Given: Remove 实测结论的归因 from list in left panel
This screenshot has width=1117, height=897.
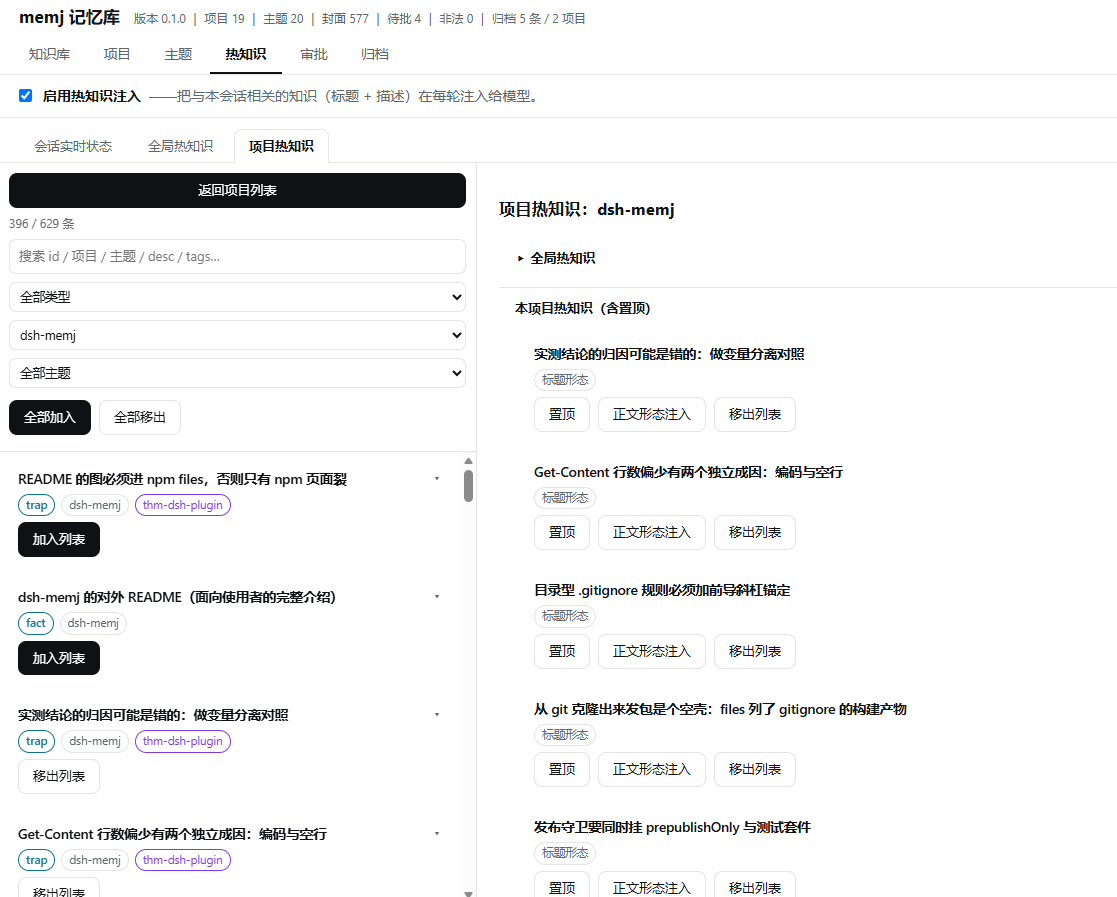Looking at the screenshot, I should pos(58,776).
